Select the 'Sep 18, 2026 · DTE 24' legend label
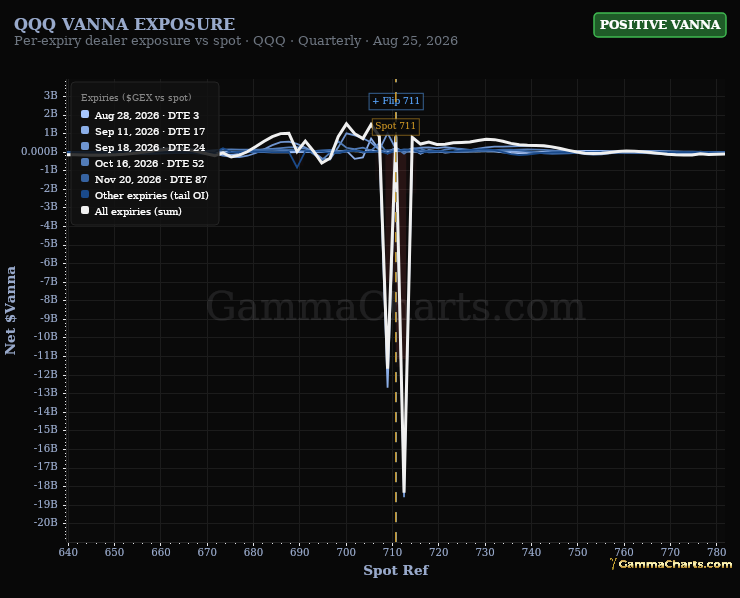This screenshot has width=740, height=598. (x=150, y=148)
